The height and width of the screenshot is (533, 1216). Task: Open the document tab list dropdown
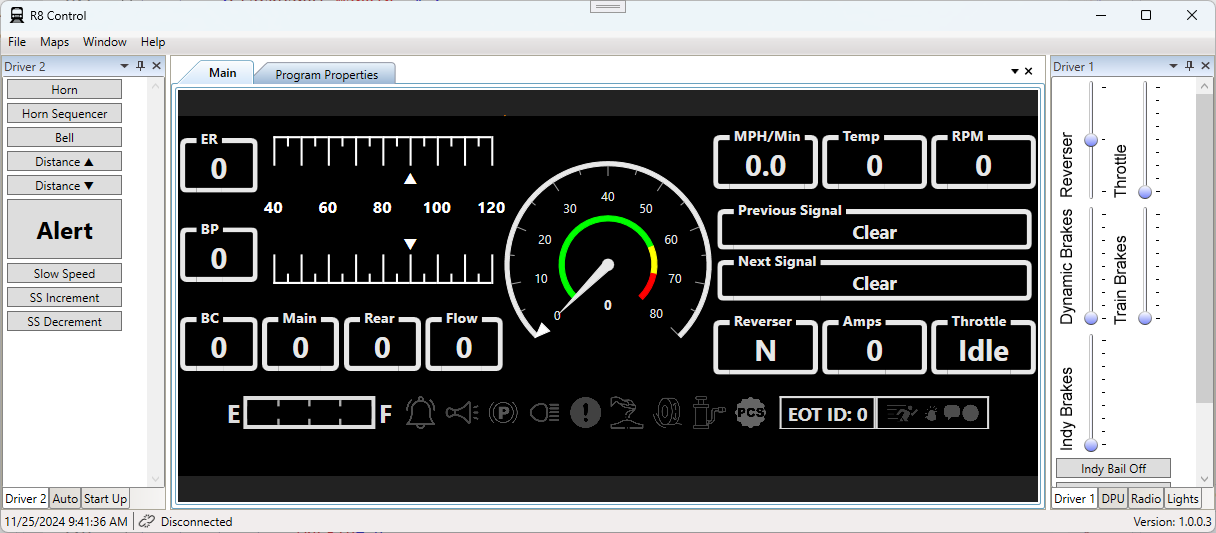pos(1014,71)
